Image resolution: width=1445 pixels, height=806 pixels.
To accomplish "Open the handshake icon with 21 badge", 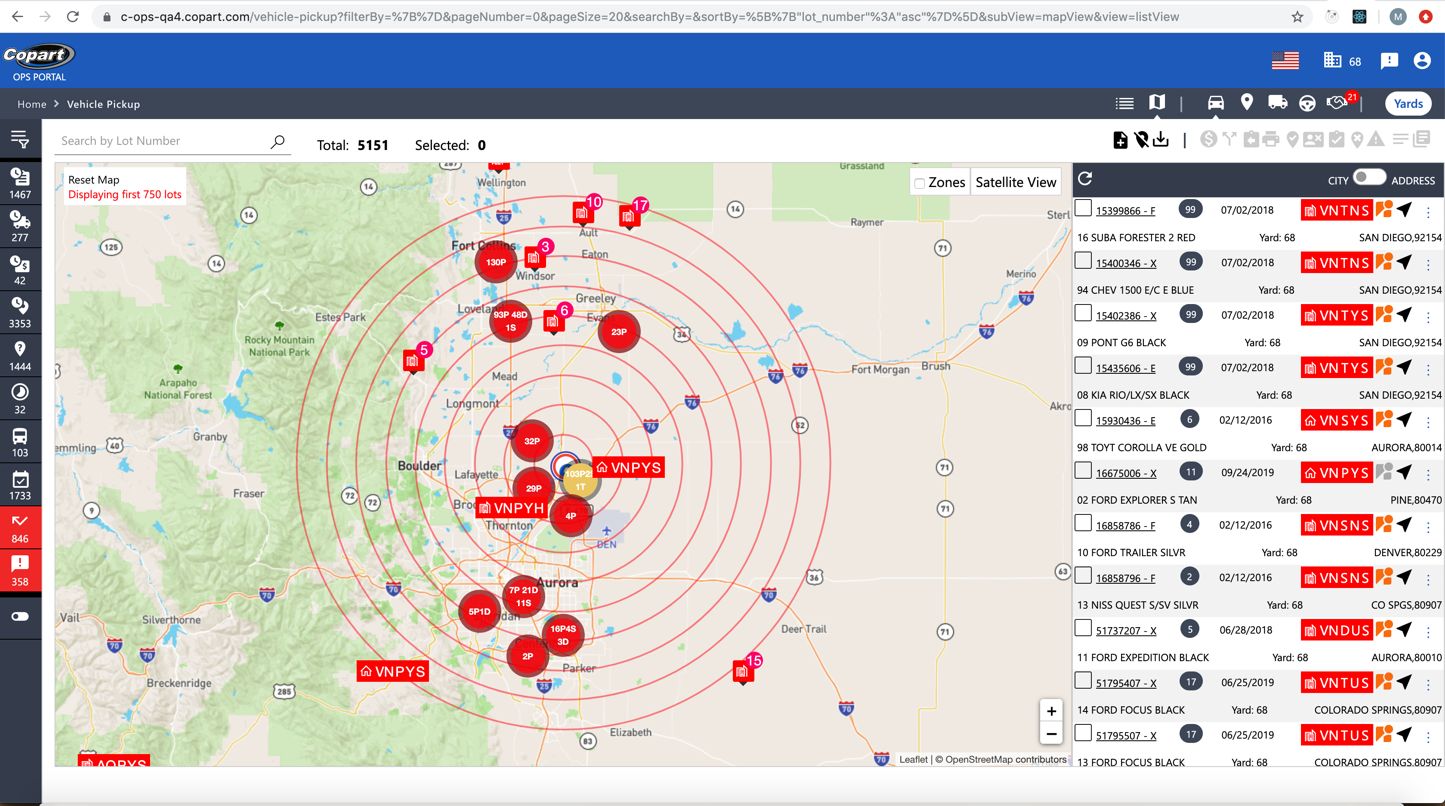I will (x=1338, y=102).
